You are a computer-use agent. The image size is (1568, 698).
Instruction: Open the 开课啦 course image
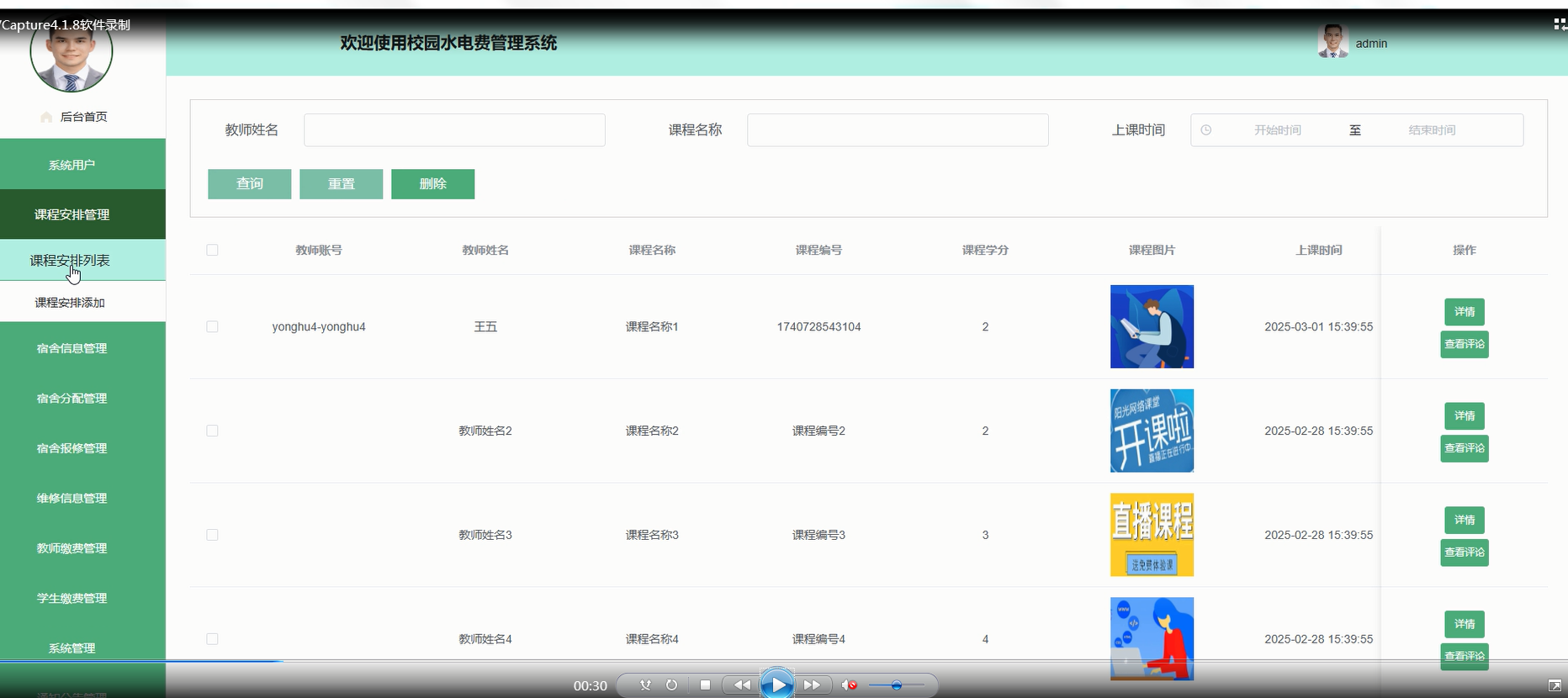(x=1152, y=431)
